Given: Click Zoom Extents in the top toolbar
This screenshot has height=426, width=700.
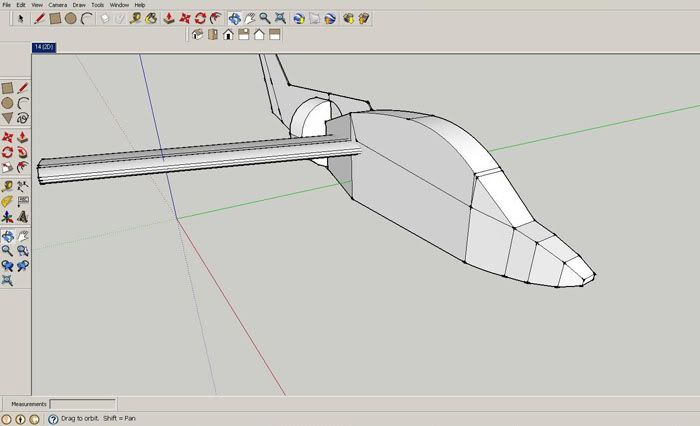Looking at the screenshot, I should [280, 19].
